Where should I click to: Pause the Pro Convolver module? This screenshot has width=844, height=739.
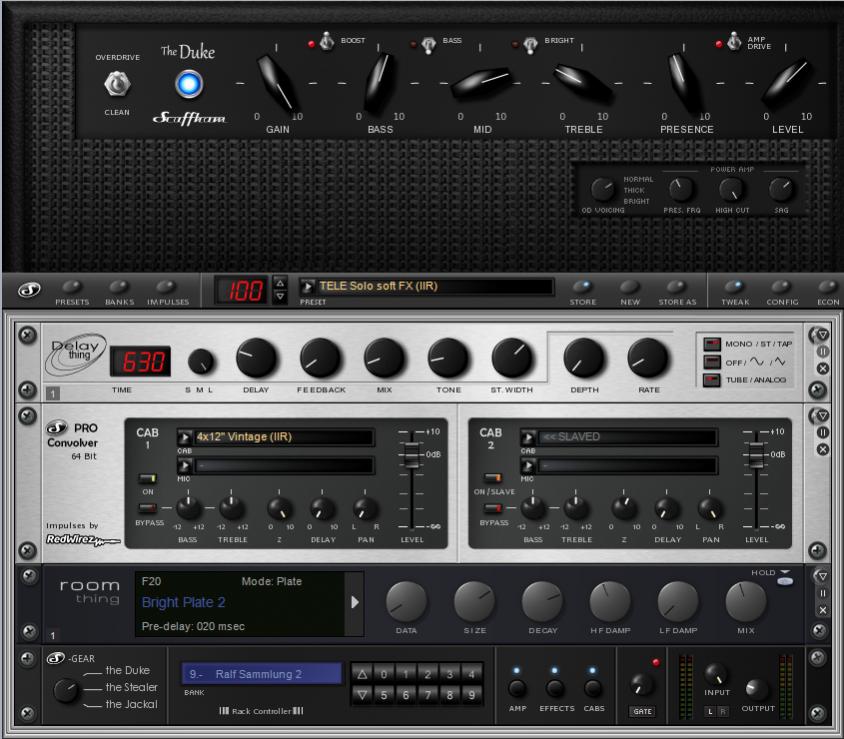pos(823,433)
